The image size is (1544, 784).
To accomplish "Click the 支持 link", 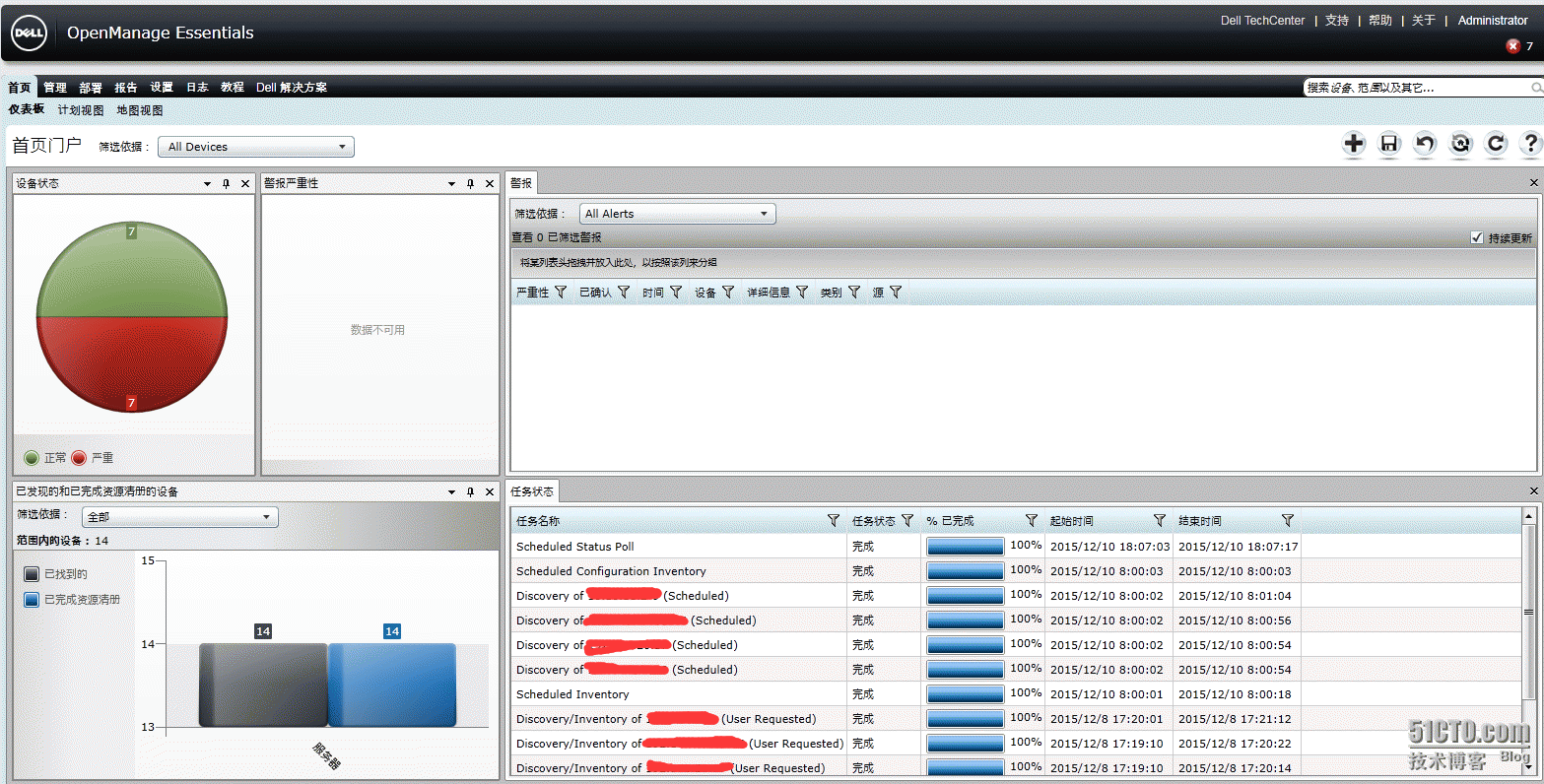I will (1337, 21).
